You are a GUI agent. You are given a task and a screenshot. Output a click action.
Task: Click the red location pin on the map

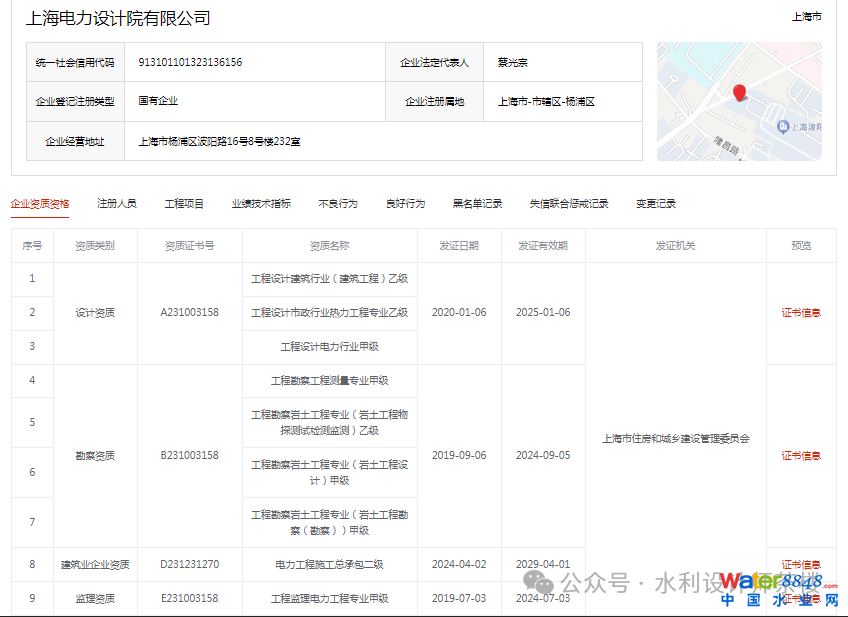(739, 93)
